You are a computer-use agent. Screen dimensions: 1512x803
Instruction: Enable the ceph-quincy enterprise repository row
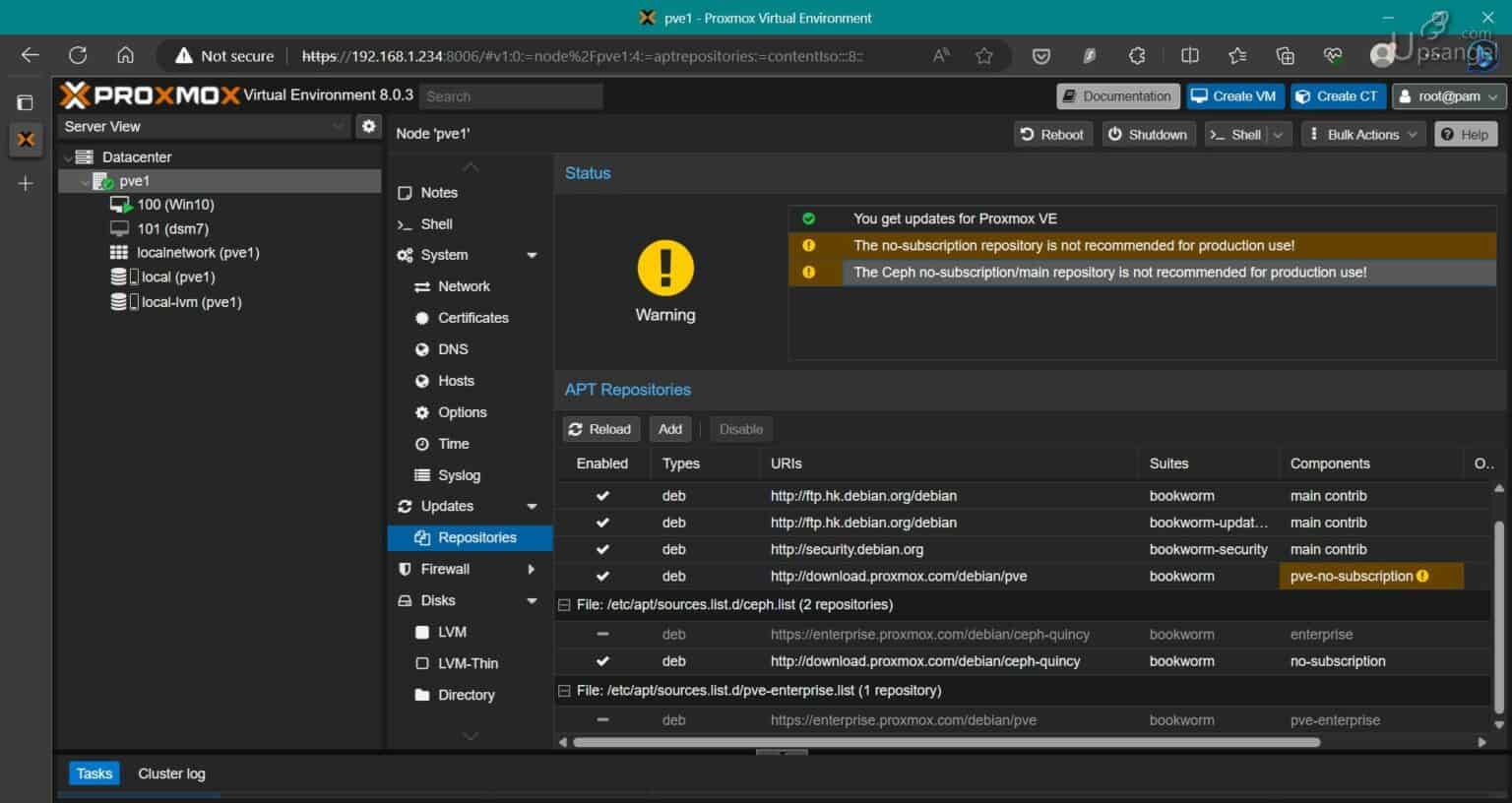click(x=602, y=634)
